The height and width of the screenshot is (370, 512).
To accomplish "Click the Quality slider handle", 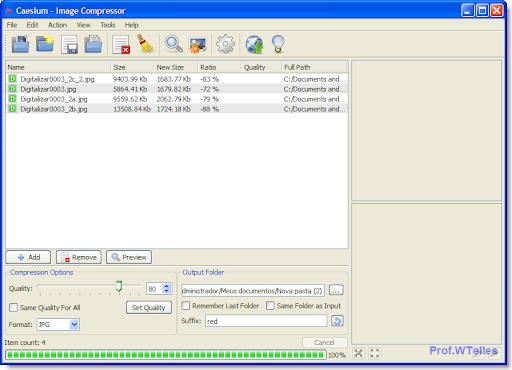I will tap(119, 286).
